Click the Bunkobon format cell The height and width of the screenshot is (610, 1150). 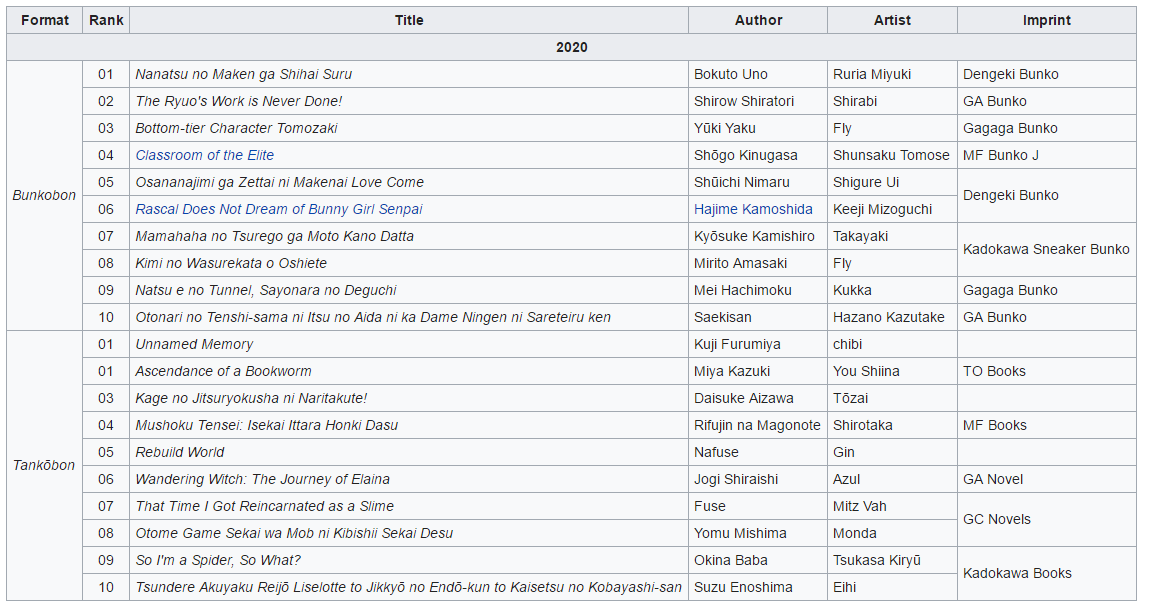pos(45,196)
